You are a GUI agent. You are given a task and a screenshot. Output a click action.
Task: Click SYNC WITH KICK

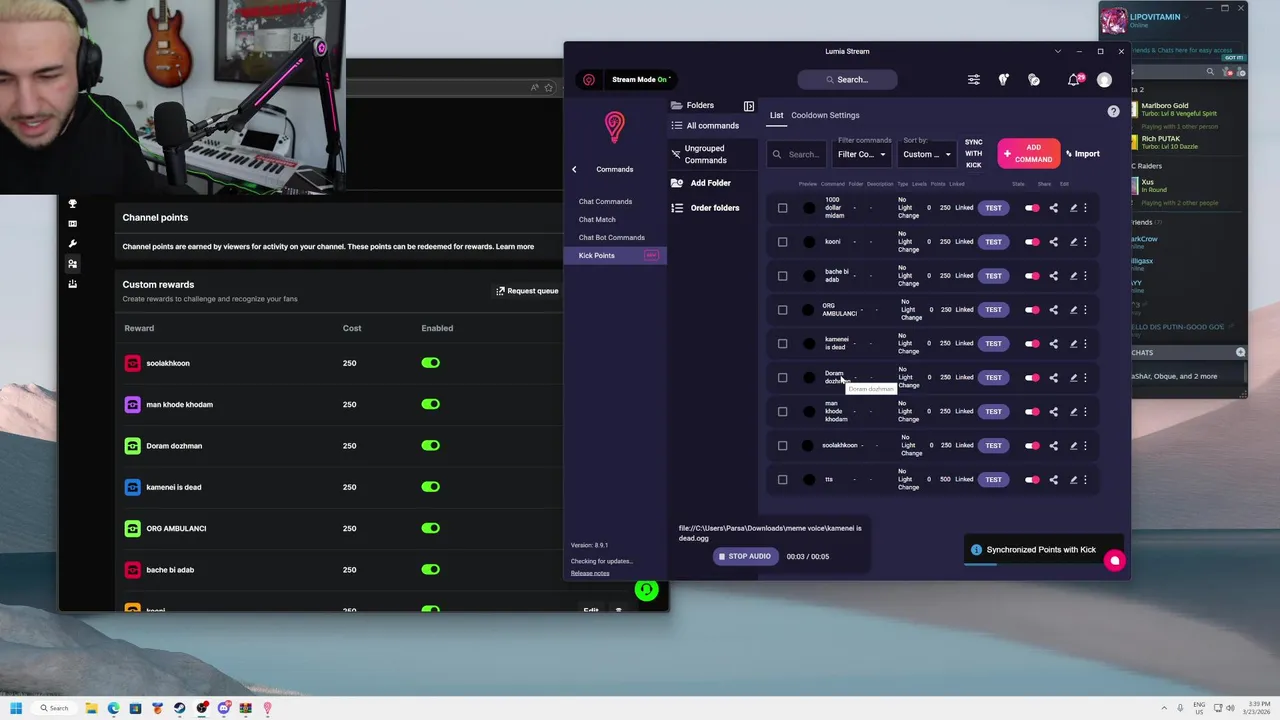point(974,154)
